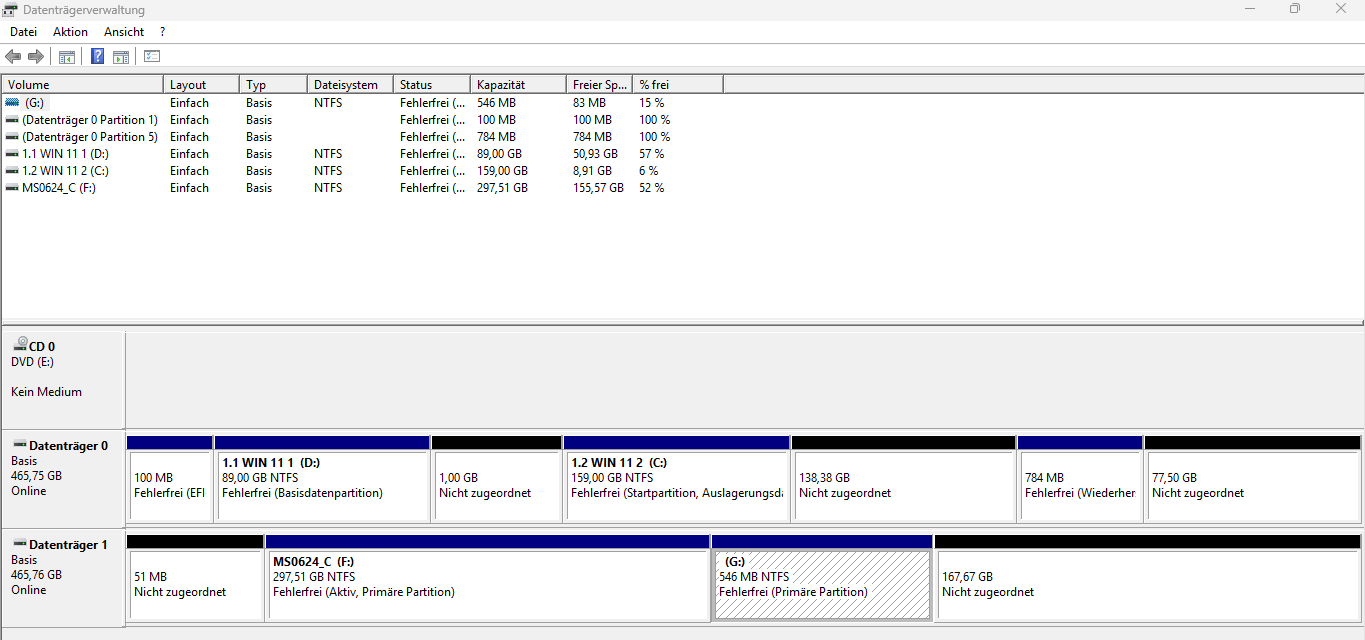Open the Datei menu
This screenshot has width=1365, height=640.
pos(23,32)
